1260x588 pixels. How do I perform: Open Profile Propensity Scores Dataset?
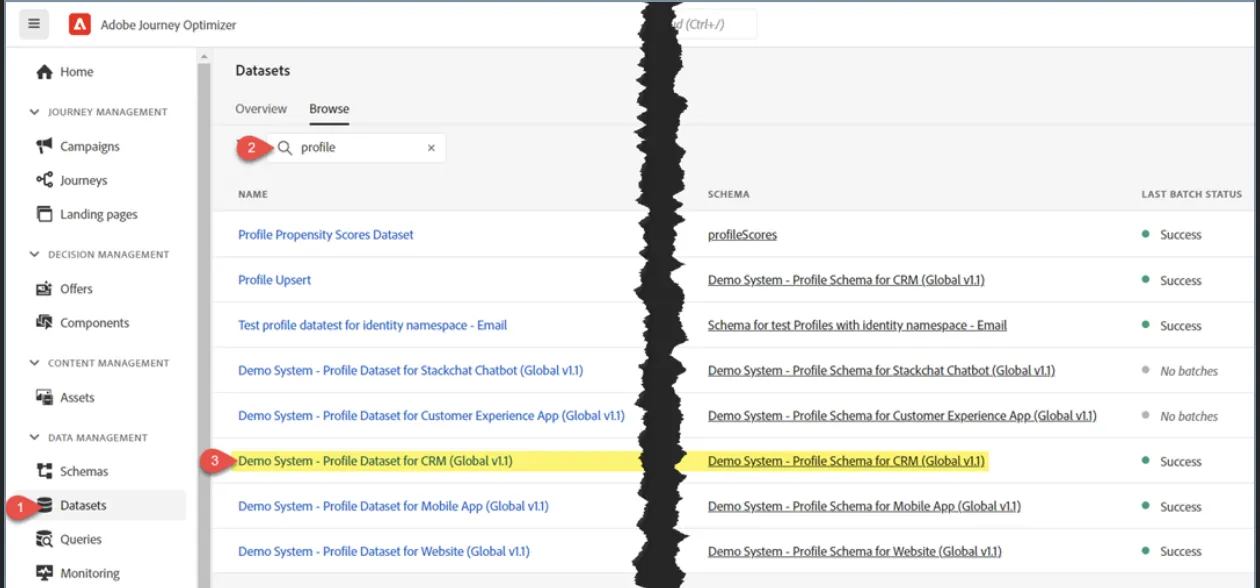click(326, 235)
